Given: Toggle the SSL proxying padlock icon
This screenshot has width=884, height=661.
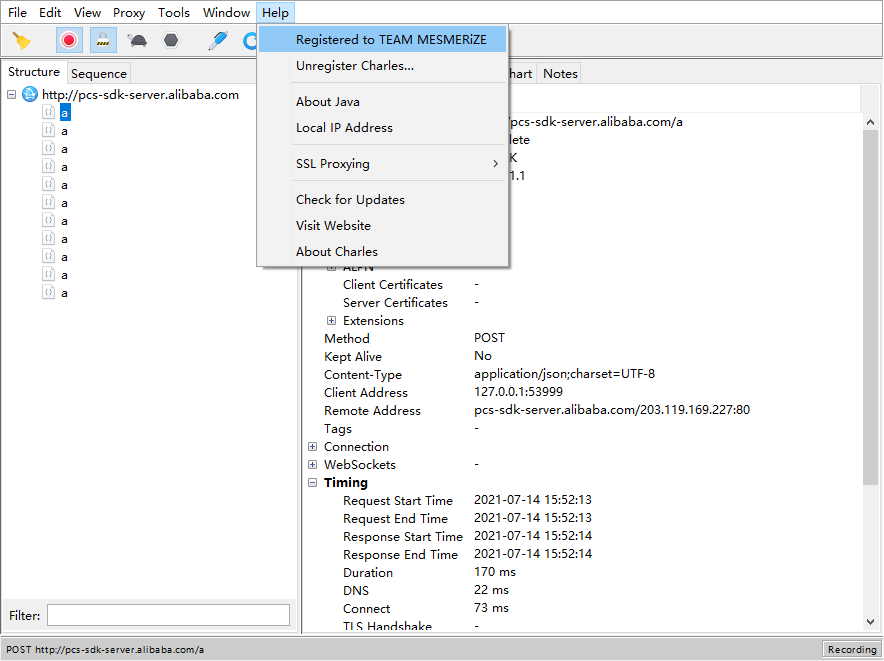Looking at the screenshot, I should point(103,40).
